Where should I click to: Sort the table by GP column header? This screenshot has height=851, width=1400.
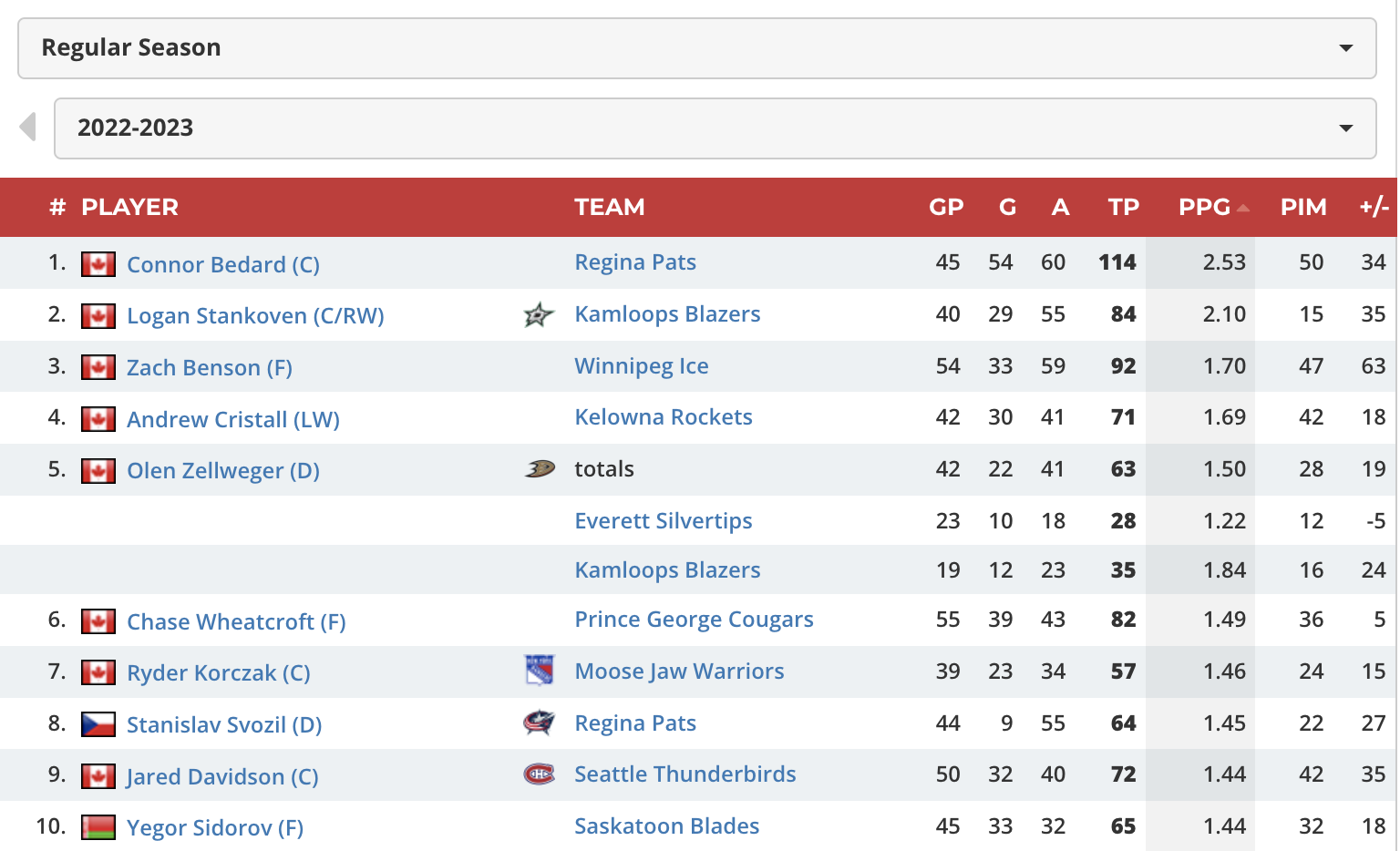[x=946, y=207]
